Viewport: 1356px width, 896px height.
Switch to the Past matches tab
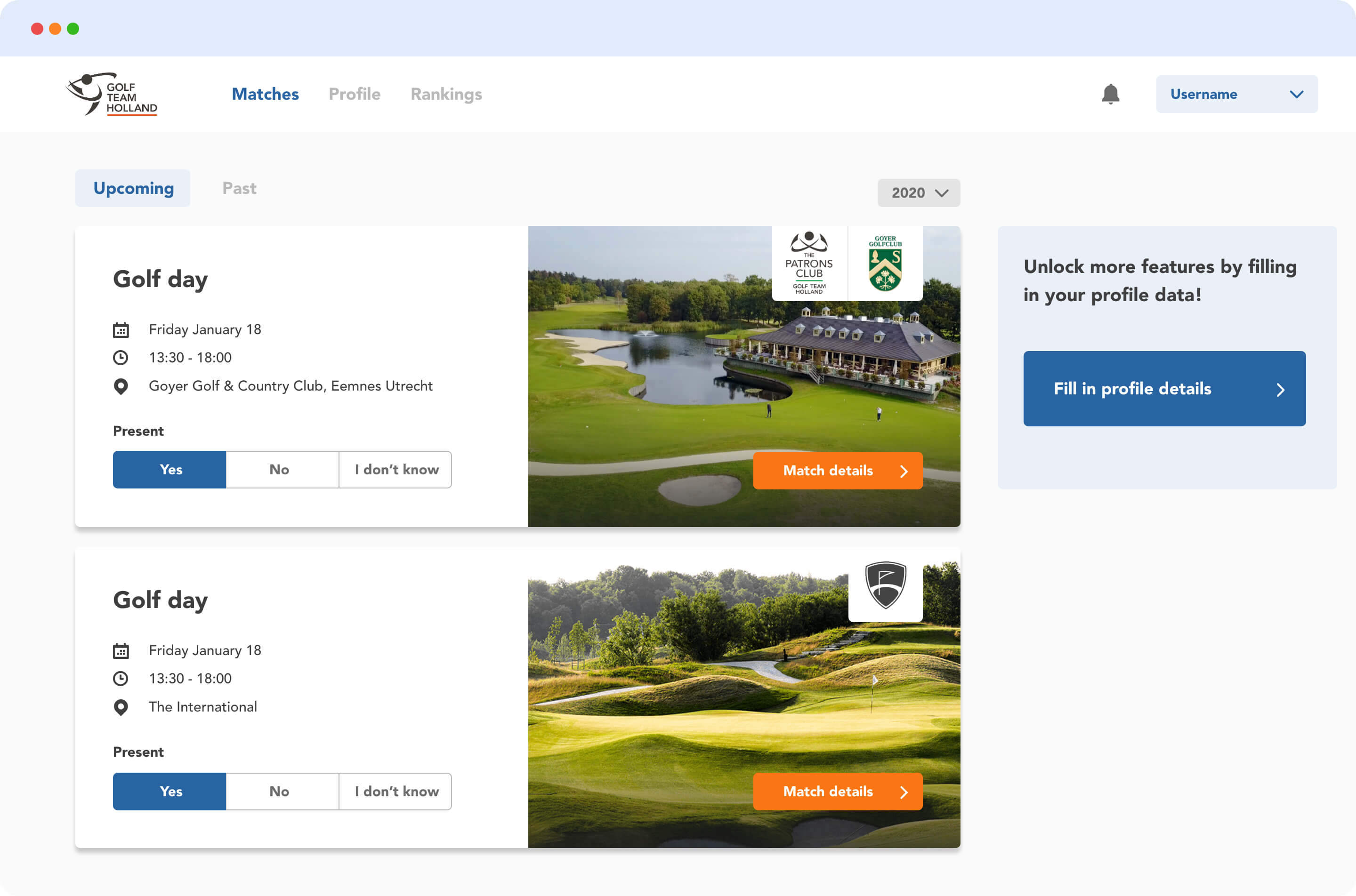coord(239,188)
